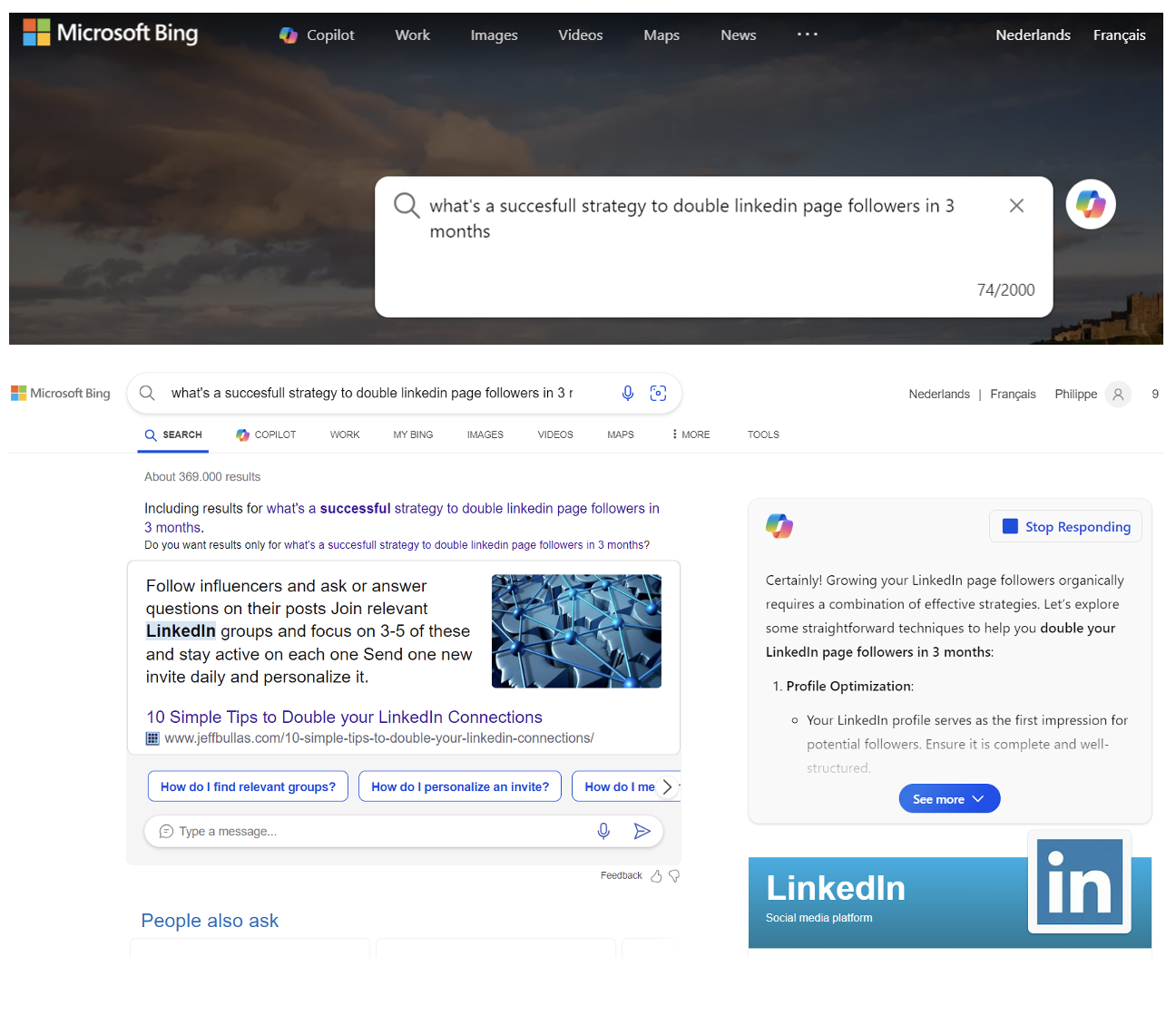Image resolution: width=1176 pixels, height=1025 pixels.
Task: Open the three-dots more menu in banner
Action: [x=807, y=34]
